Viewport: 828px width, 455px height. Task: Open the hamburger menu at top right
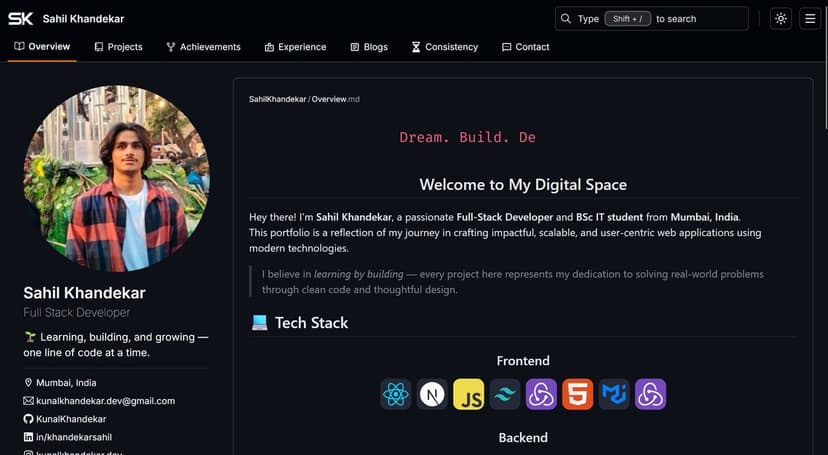click(x=810, y=18)
